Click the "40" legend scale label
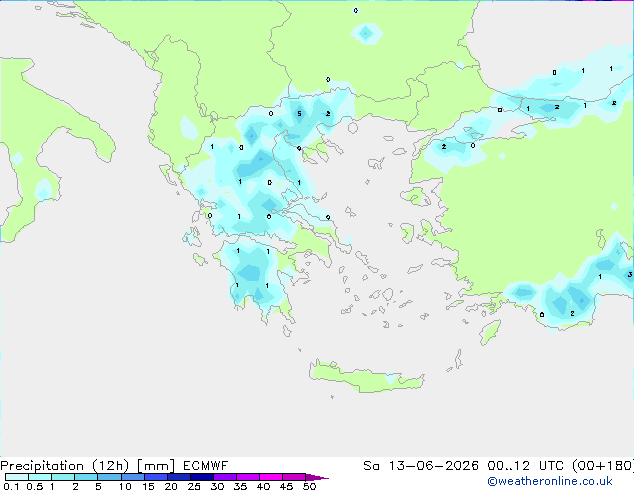This screenshot has width=634, height=490. click(263, 486)
